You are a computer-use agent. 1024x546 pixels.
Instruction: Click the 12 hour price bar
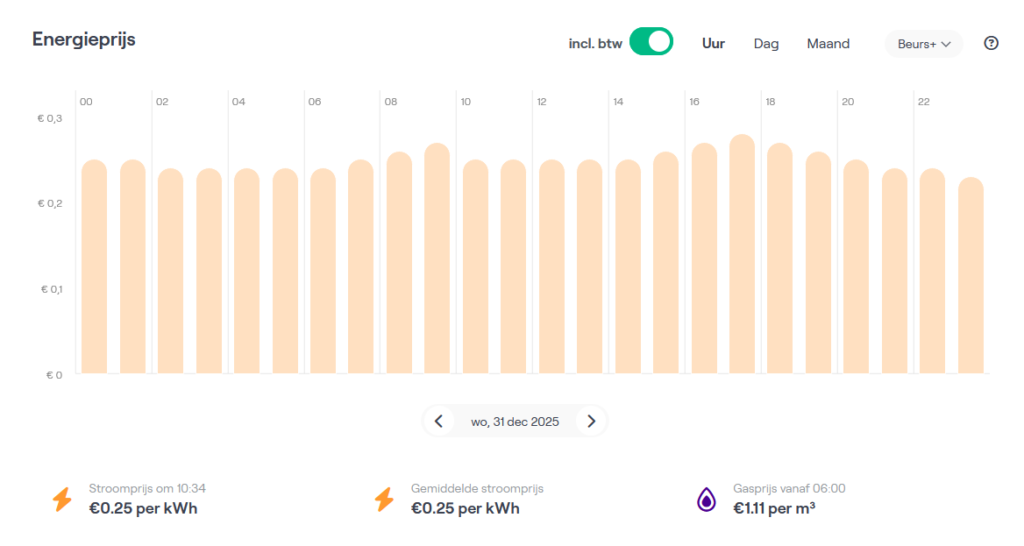552,268
